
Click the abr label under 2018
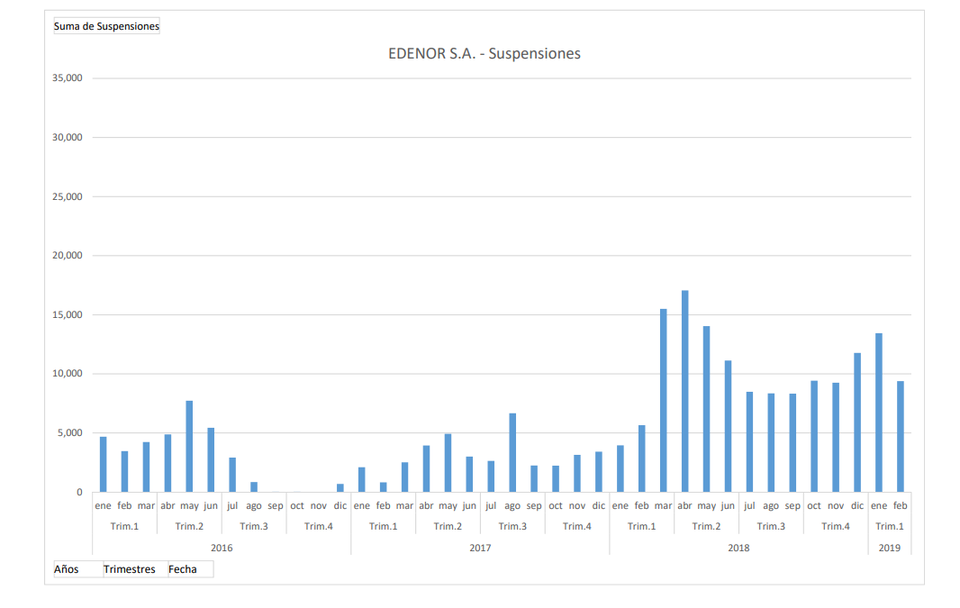(x=684, y=506)
